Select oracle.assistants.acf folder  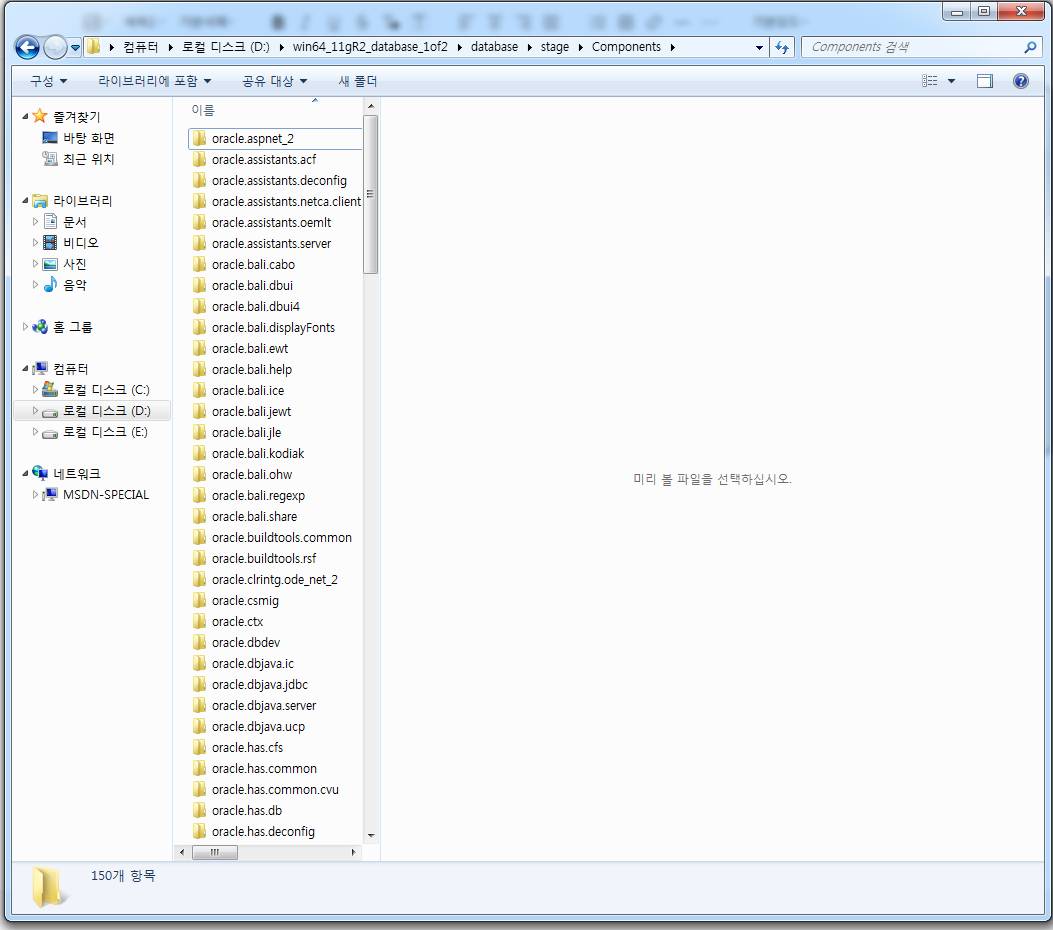click(x=264, y=159)
